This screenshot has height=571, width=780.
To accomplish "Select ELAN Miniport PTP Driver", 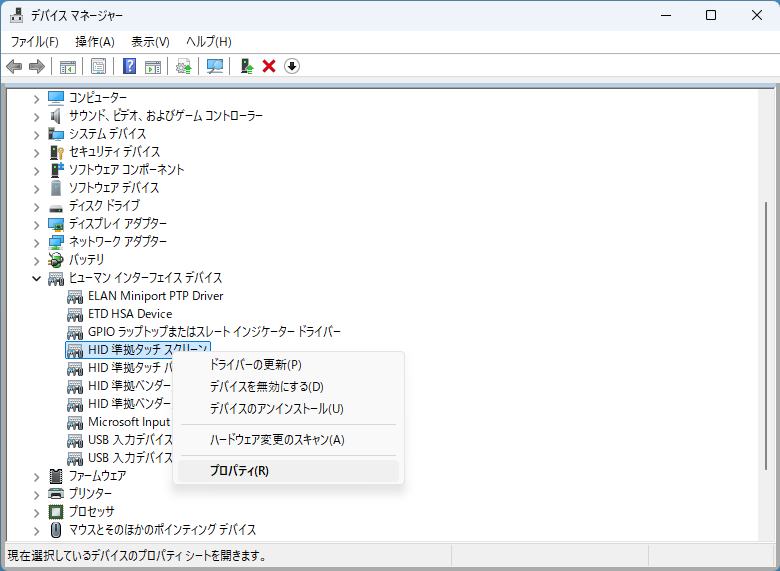I will 155,296.
